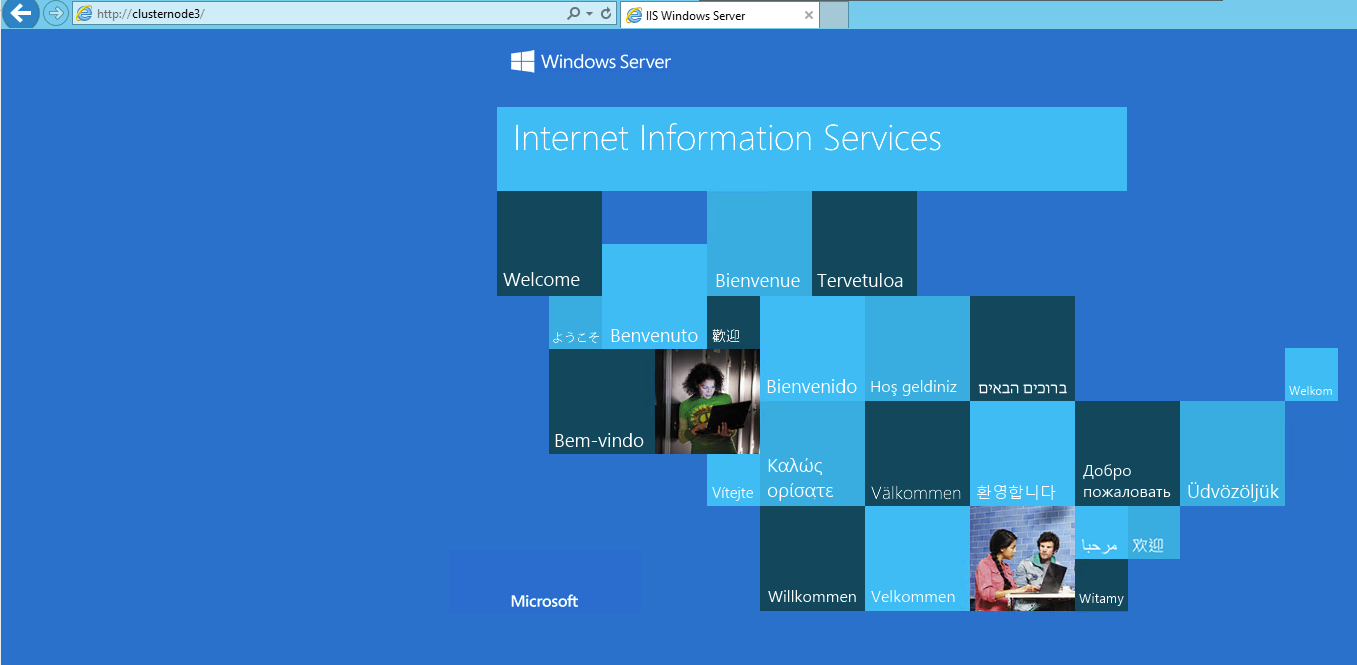Screen dimensions: 1357x665
Task: Click the Willkommen tile
Action: (x=812, y=558)
